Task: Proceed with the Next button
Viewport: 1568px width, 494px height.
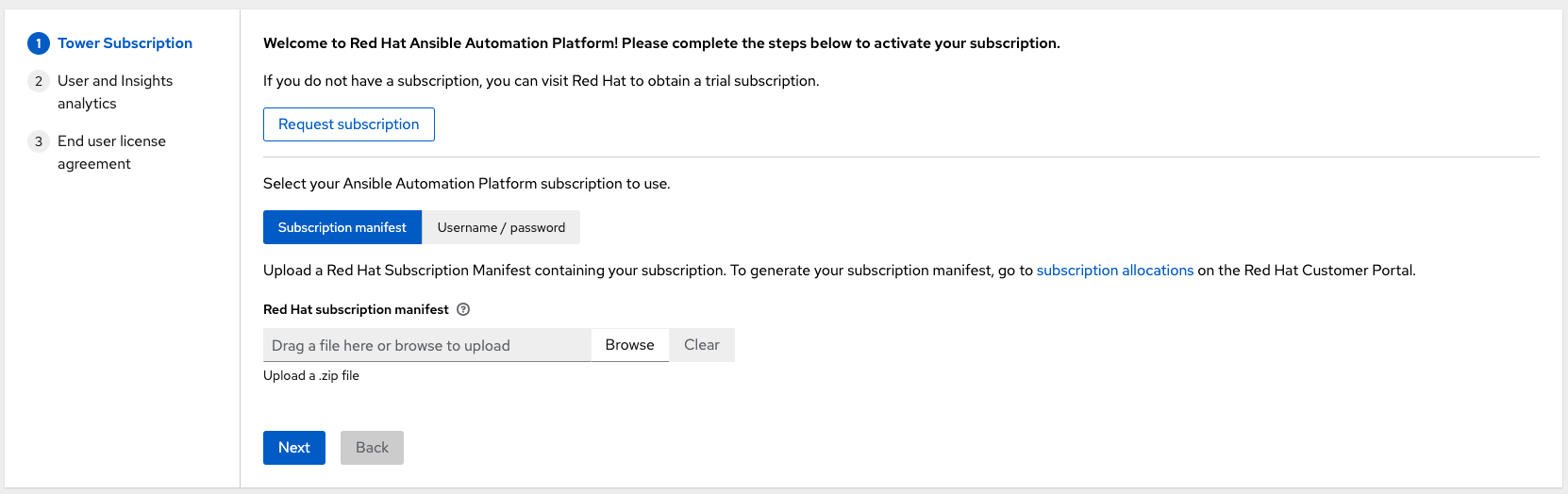Action: 294,448
